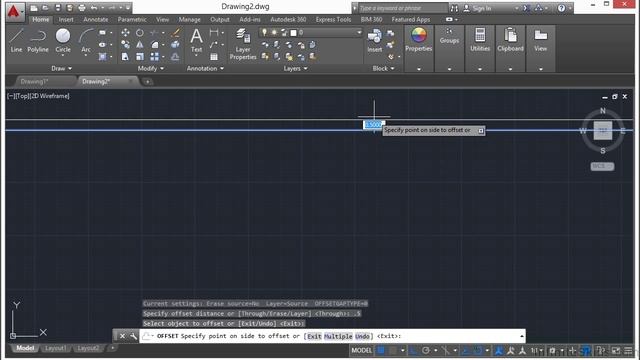Viewport: 640px width, 360px height.
Task: Toggle ortho mode in status bar
Action: pyautogui.click(x=413, y=350)
